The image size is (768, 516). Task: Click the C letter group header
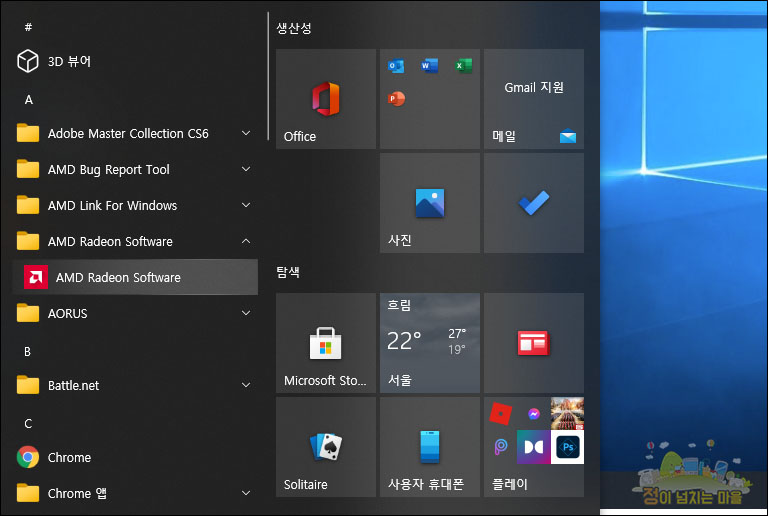pyautogui.click(x=28, y=423)
